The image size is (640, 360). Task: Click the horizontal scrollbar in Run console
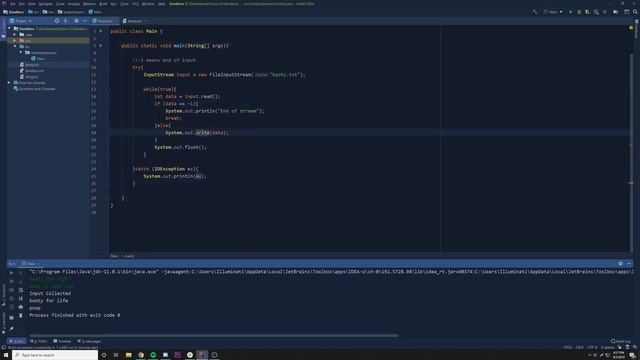[214, 336]
